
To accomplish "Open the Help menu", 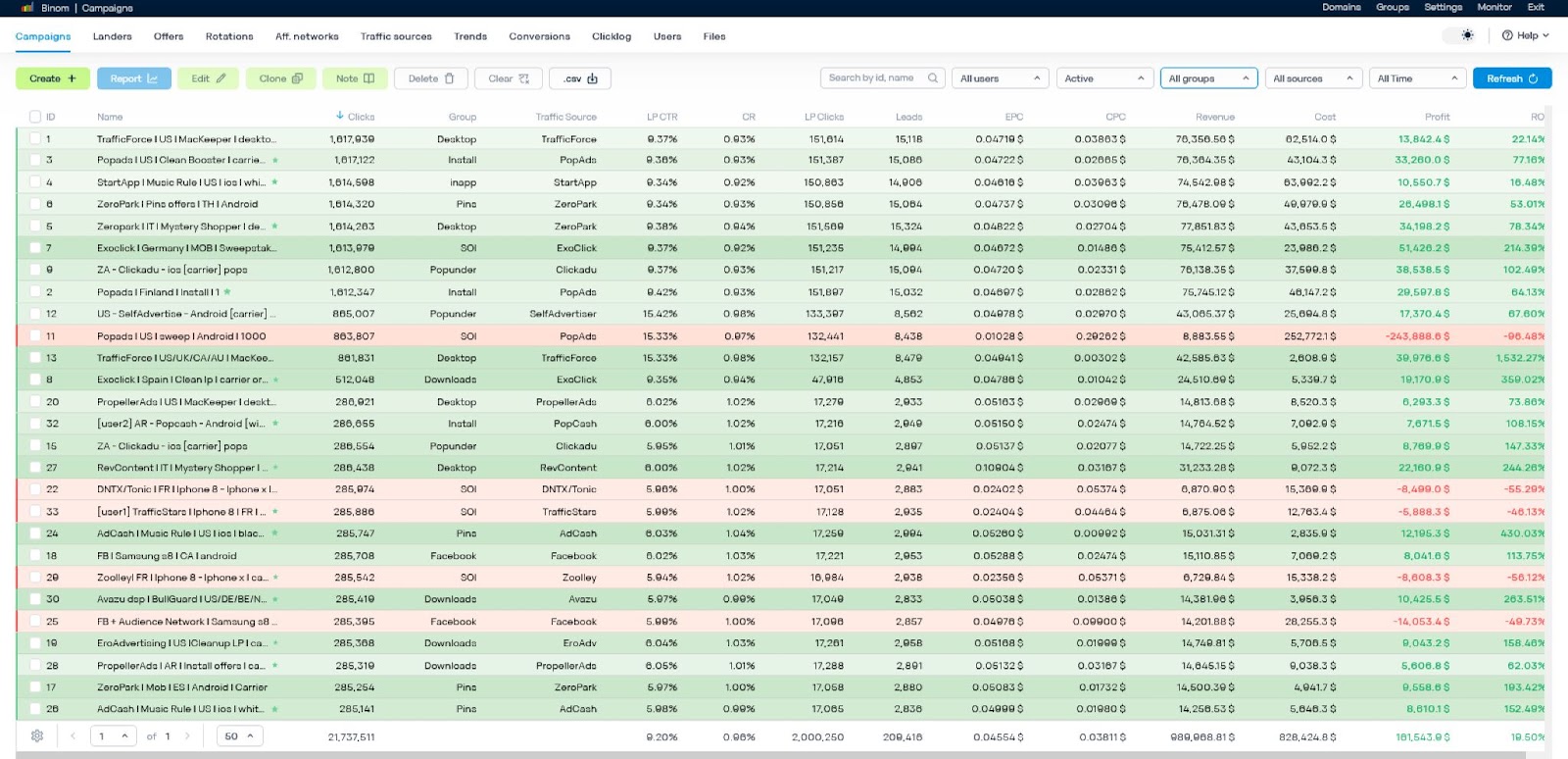I will pos(1526,35).
